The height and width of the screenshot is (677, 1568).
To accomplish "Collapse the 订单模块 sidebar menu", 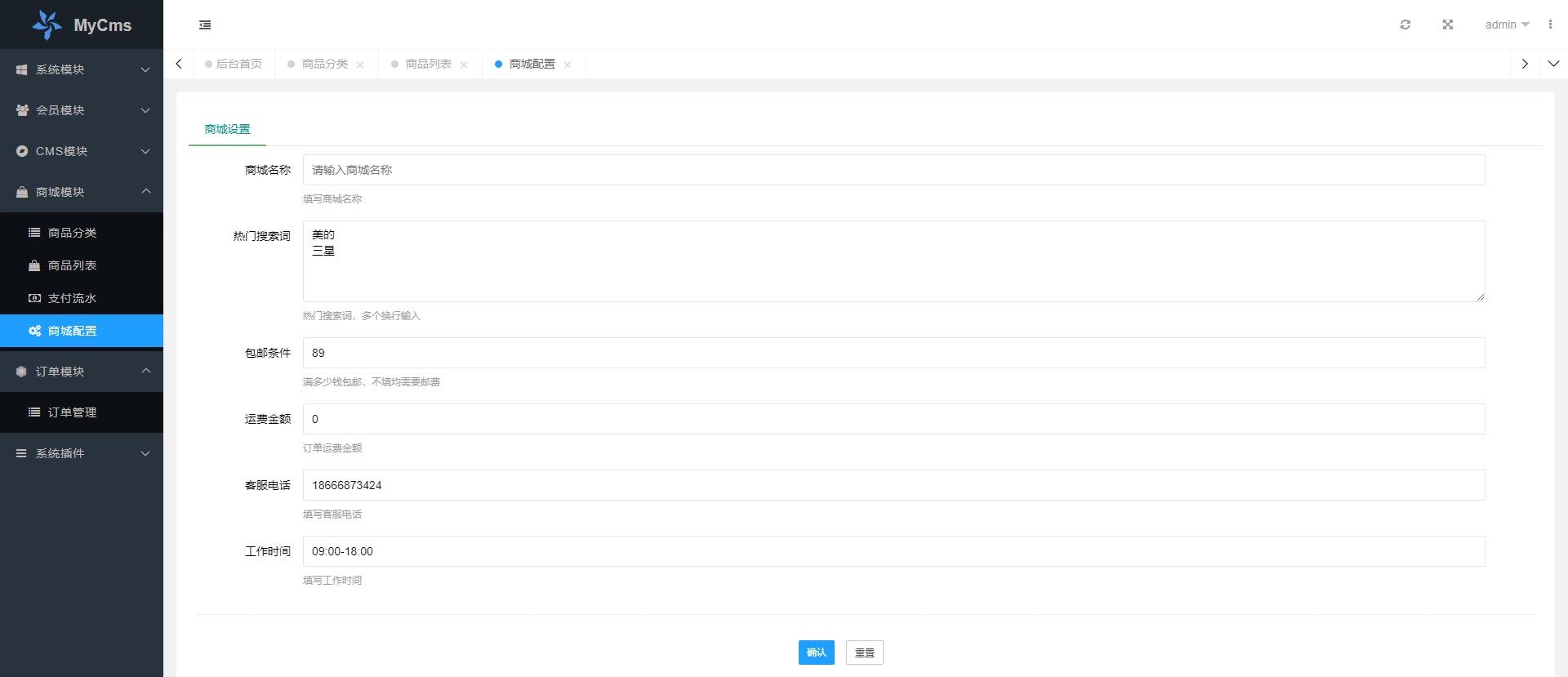I will (82, 372).
